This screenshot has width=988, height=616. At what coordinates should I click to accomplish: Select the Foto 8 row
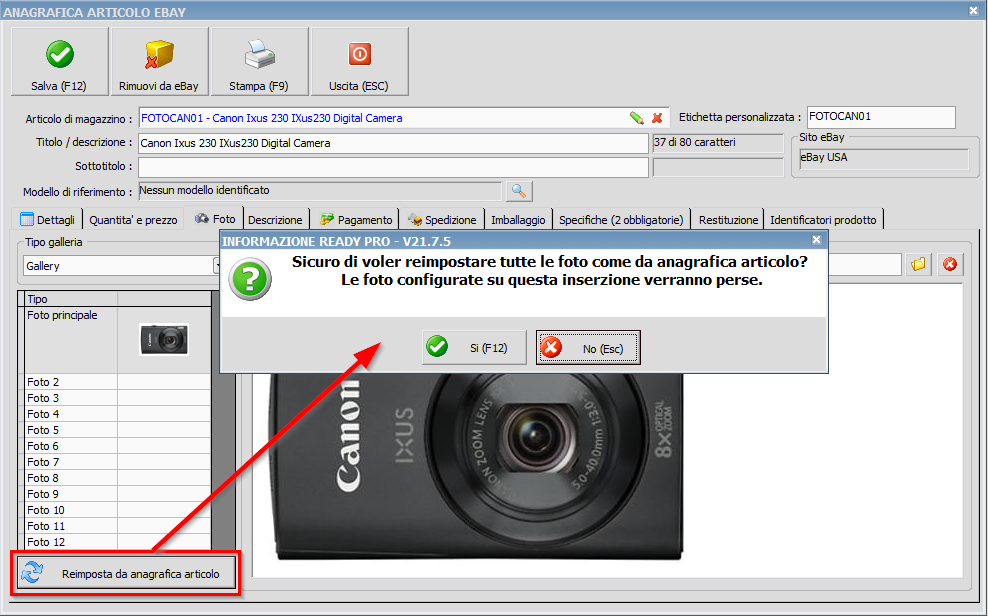coord(118,478)
